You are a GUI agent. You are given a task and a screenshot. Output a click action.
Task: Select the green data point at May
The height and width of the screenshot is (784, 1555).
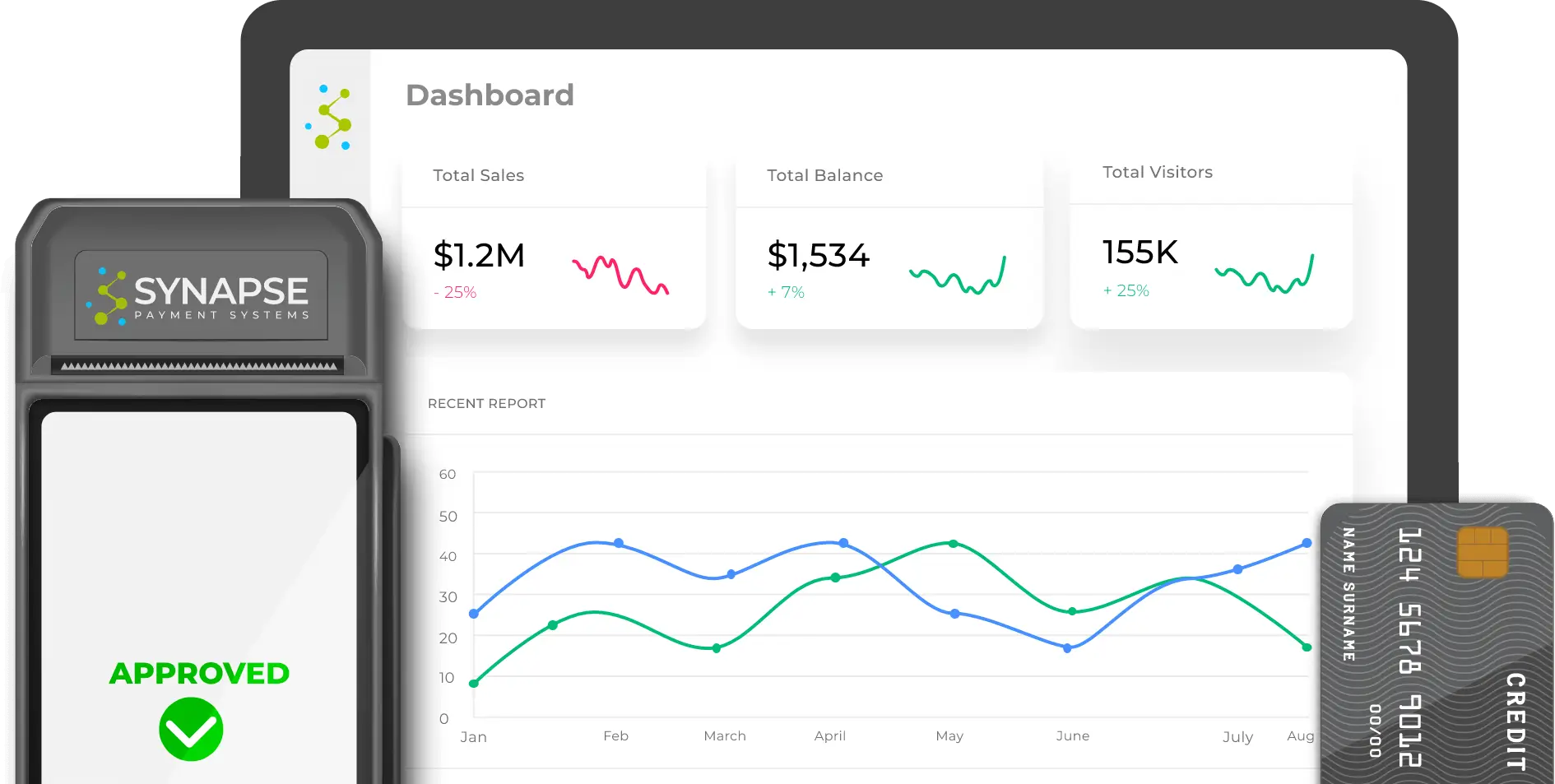(x=953, y=544)
